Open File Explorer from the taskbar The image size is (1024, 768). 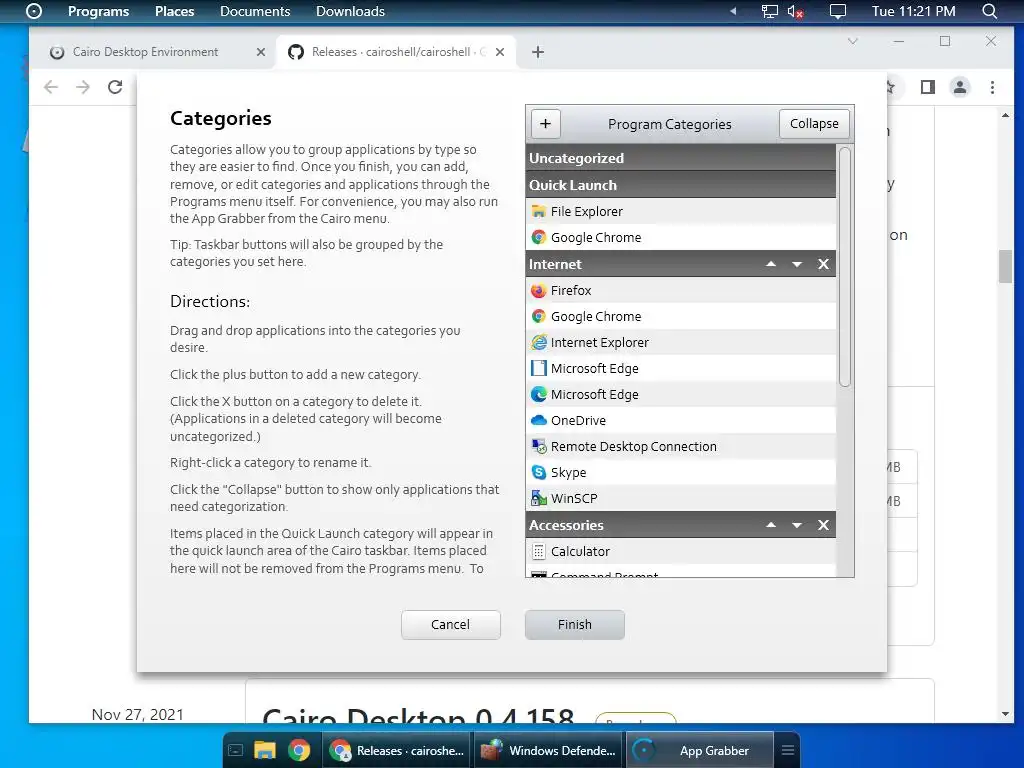tap(264, 750)
